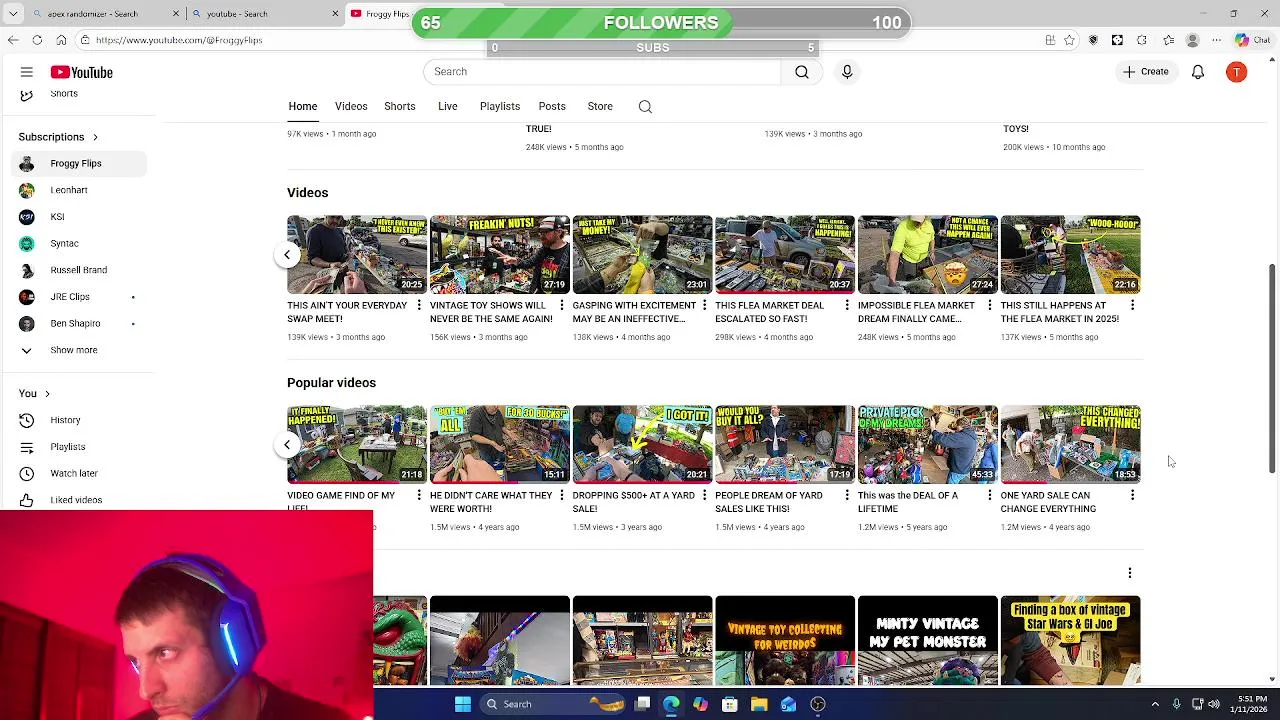Screen dimensions: 1280x720
Task: Open options for PEOPLE DREAM OF YARD SALES
Action: tap(847, 495)
